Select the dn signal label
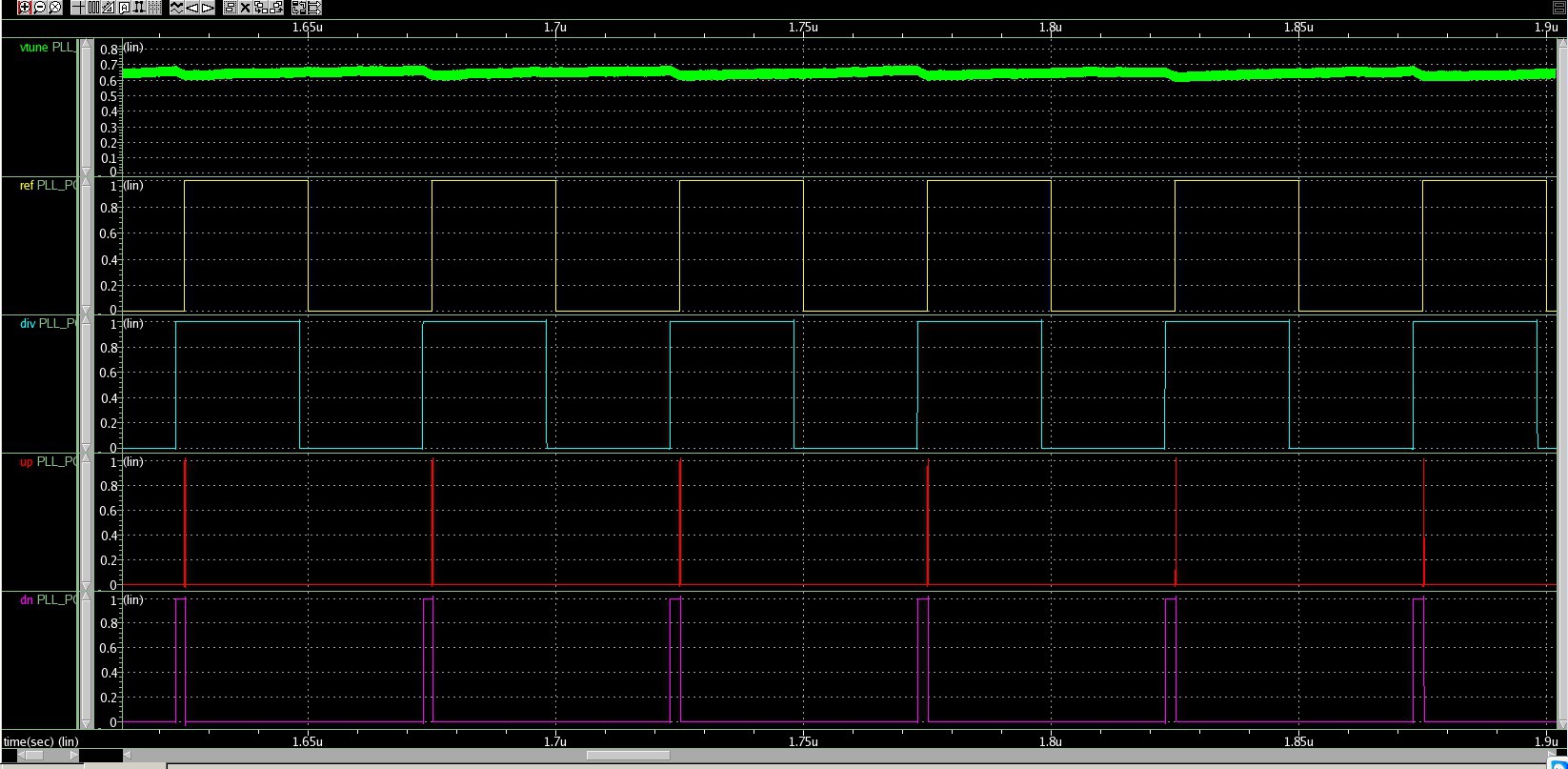Screen dimensions: 1568x769 click(27, 600)
